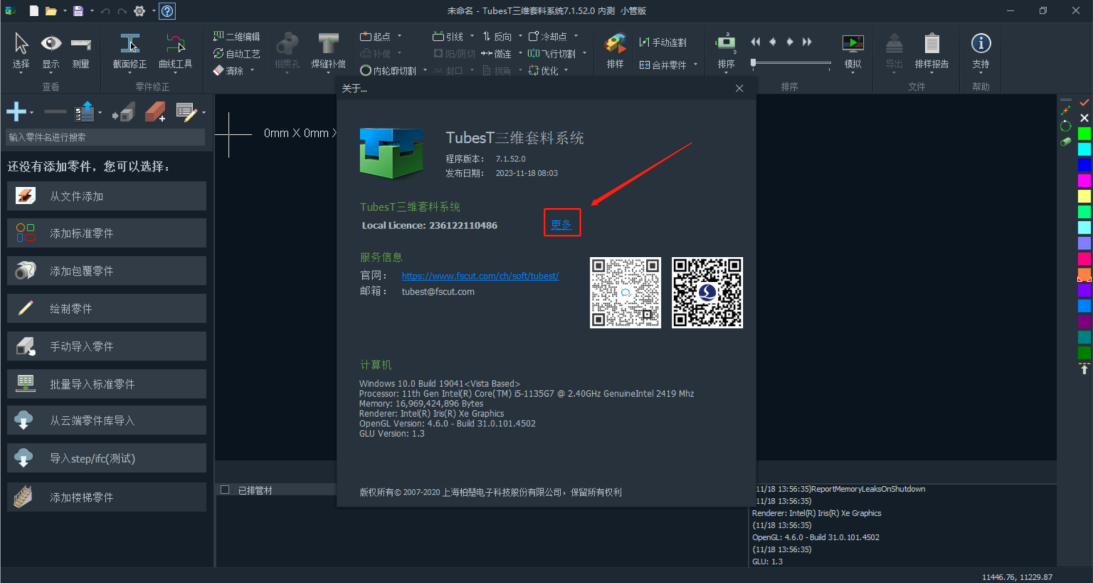Open the 支持 support info icon

click(981, 50)
